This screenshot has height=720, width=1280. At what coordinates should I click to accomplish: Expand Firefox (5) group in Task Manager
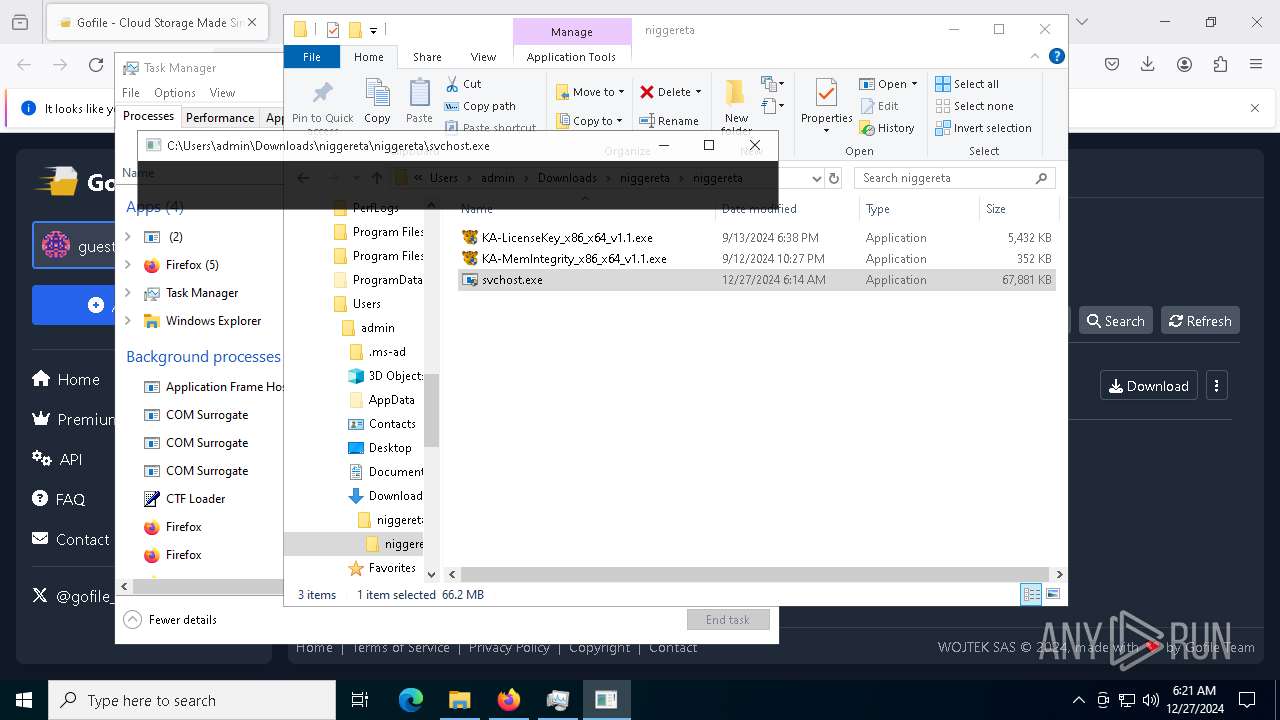point(128,265)
